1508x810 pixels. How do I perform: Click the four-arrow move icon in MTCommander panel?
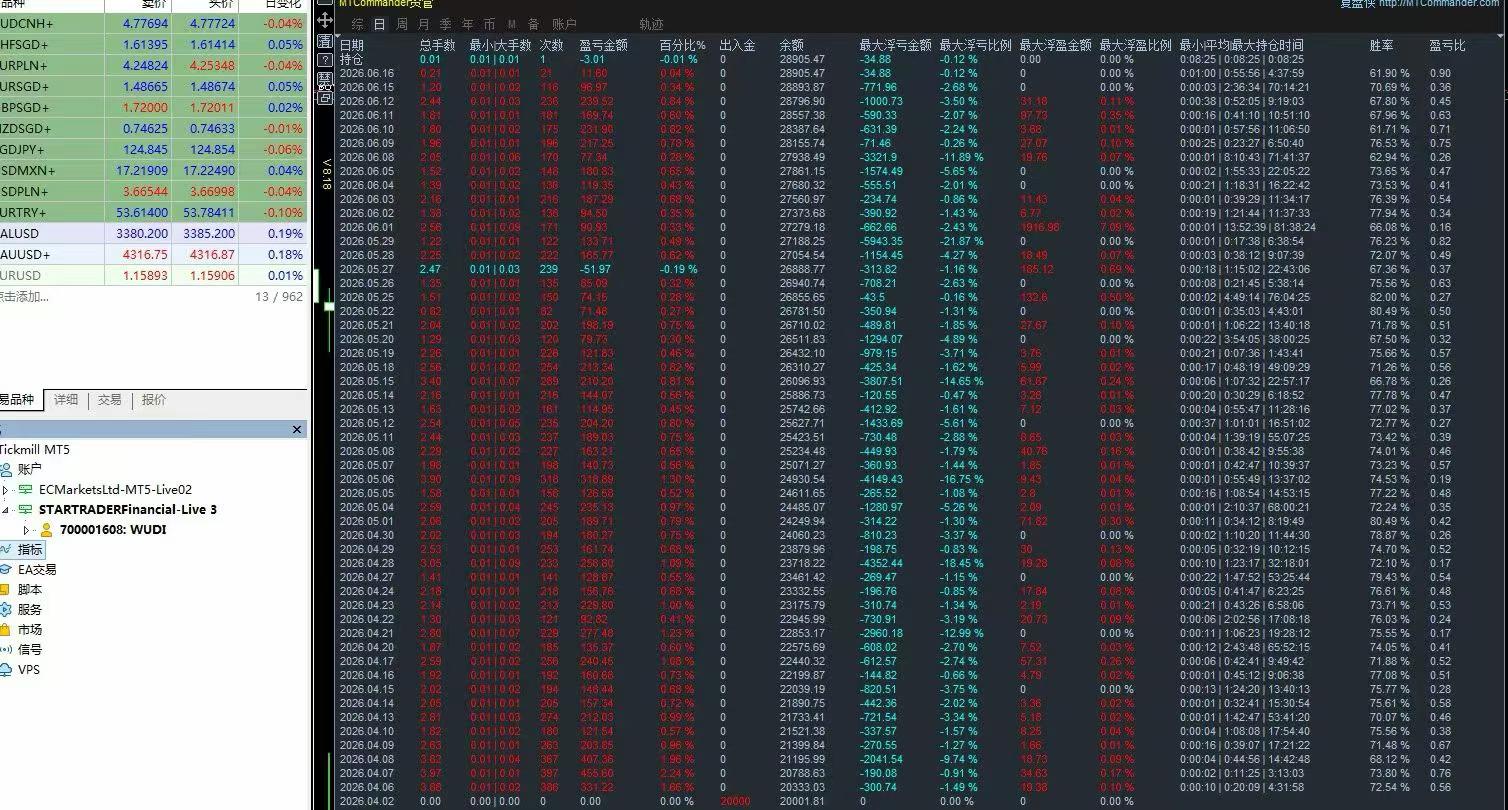325,20
